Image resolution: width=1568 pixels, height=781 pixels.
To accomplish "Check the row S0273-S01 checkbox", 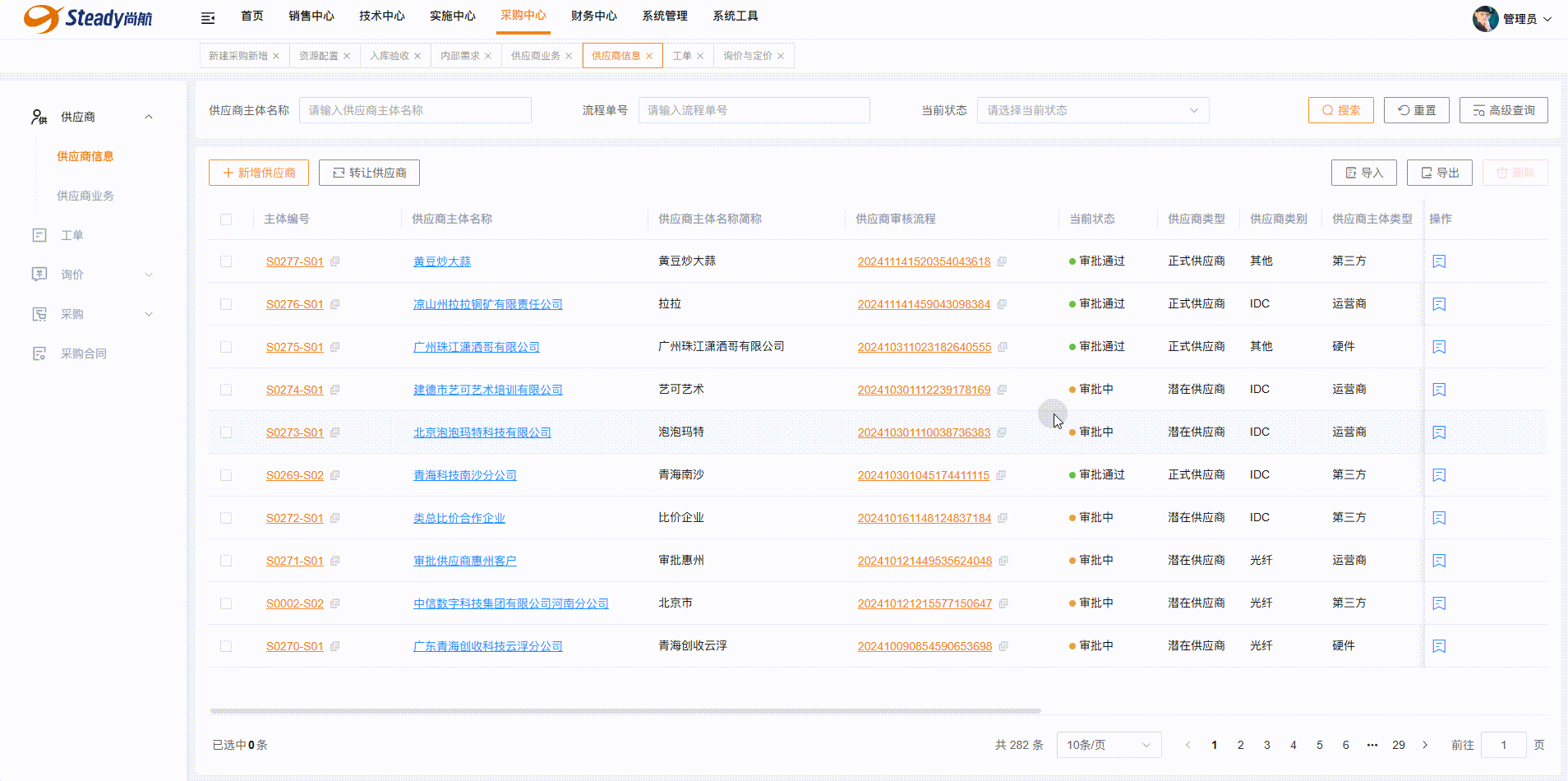I will 226,432.
